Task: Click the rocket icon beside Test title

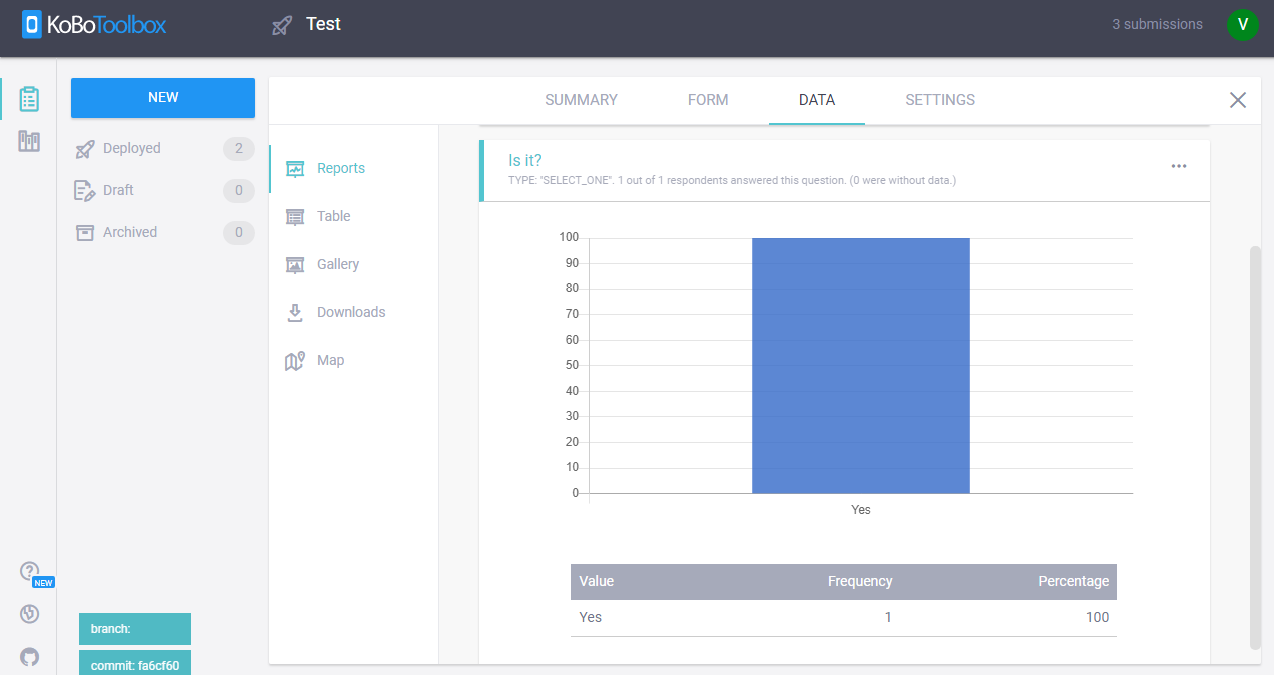Action: (x=282, y=25)
